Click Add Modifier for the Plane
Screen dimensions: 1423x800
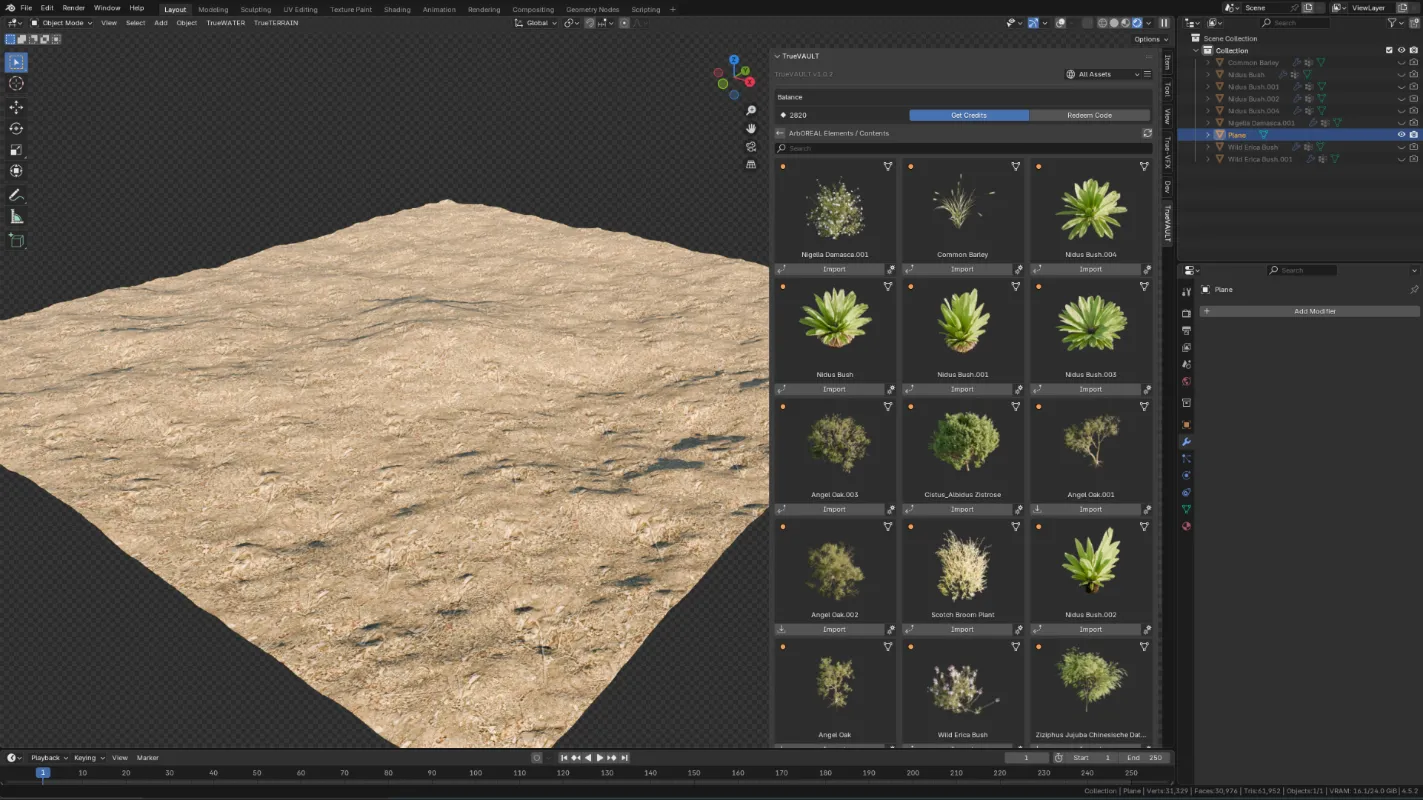coord(1314,311)
